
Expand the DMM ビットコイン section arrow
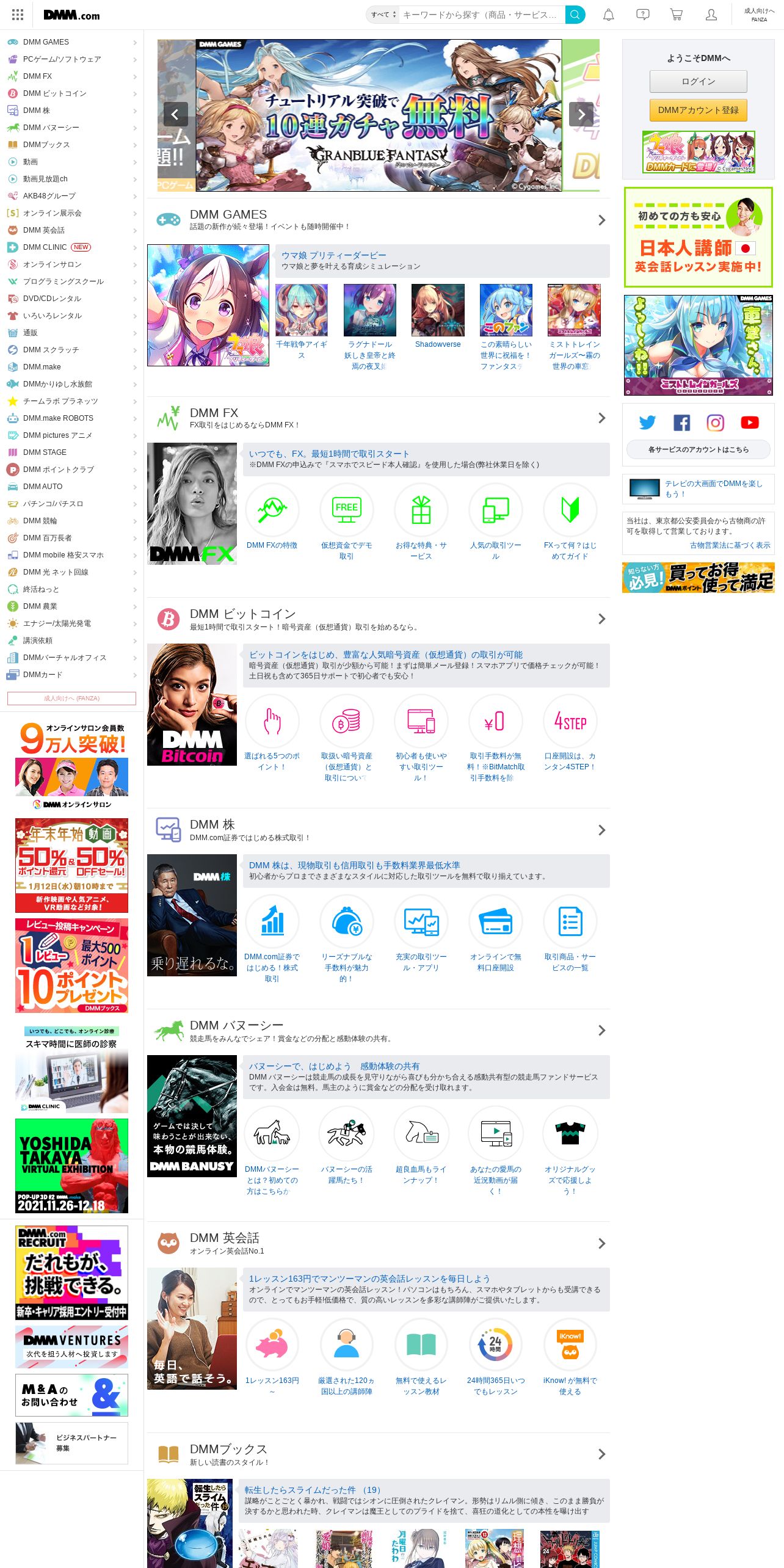pos(601,619)
